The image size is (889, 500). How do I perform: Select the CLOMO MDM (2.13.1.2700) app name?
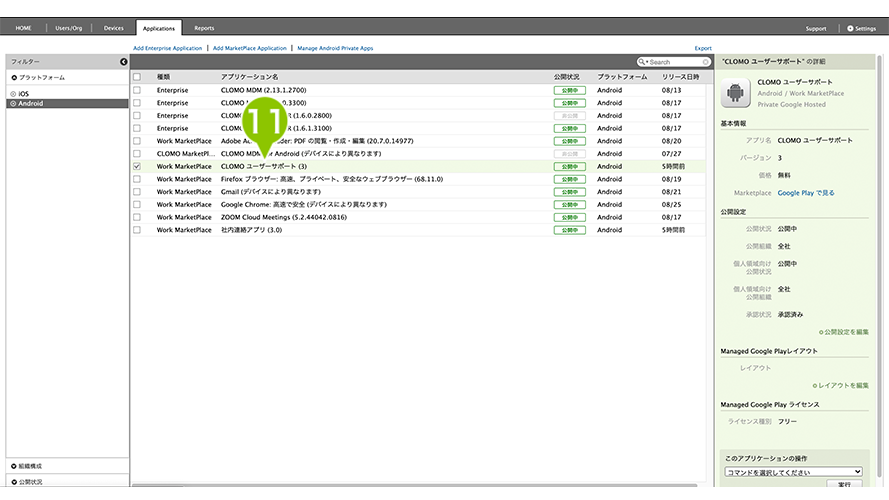coord(264,90)
